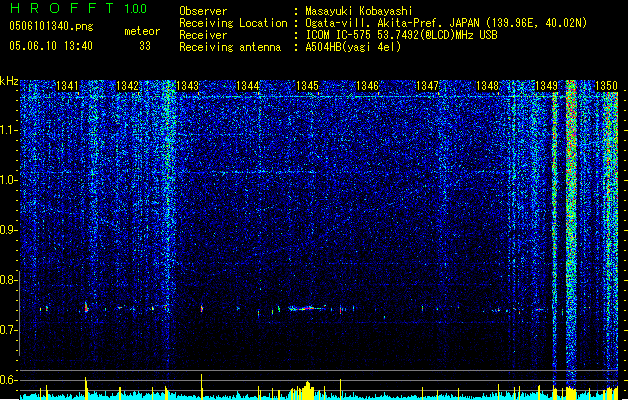
Task: Click the 1.1 kHz axis label
Action: click(9, 130)
